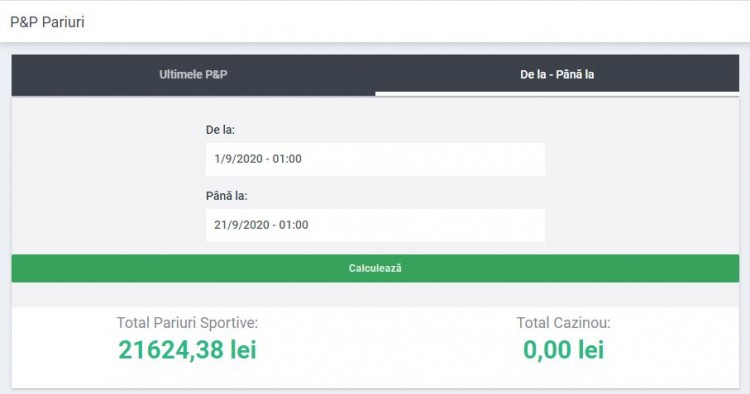The width and height of the screenshot is (750, 394).
Task: Switch to the Ultimele P&P tab
Action: pos(193,75)
